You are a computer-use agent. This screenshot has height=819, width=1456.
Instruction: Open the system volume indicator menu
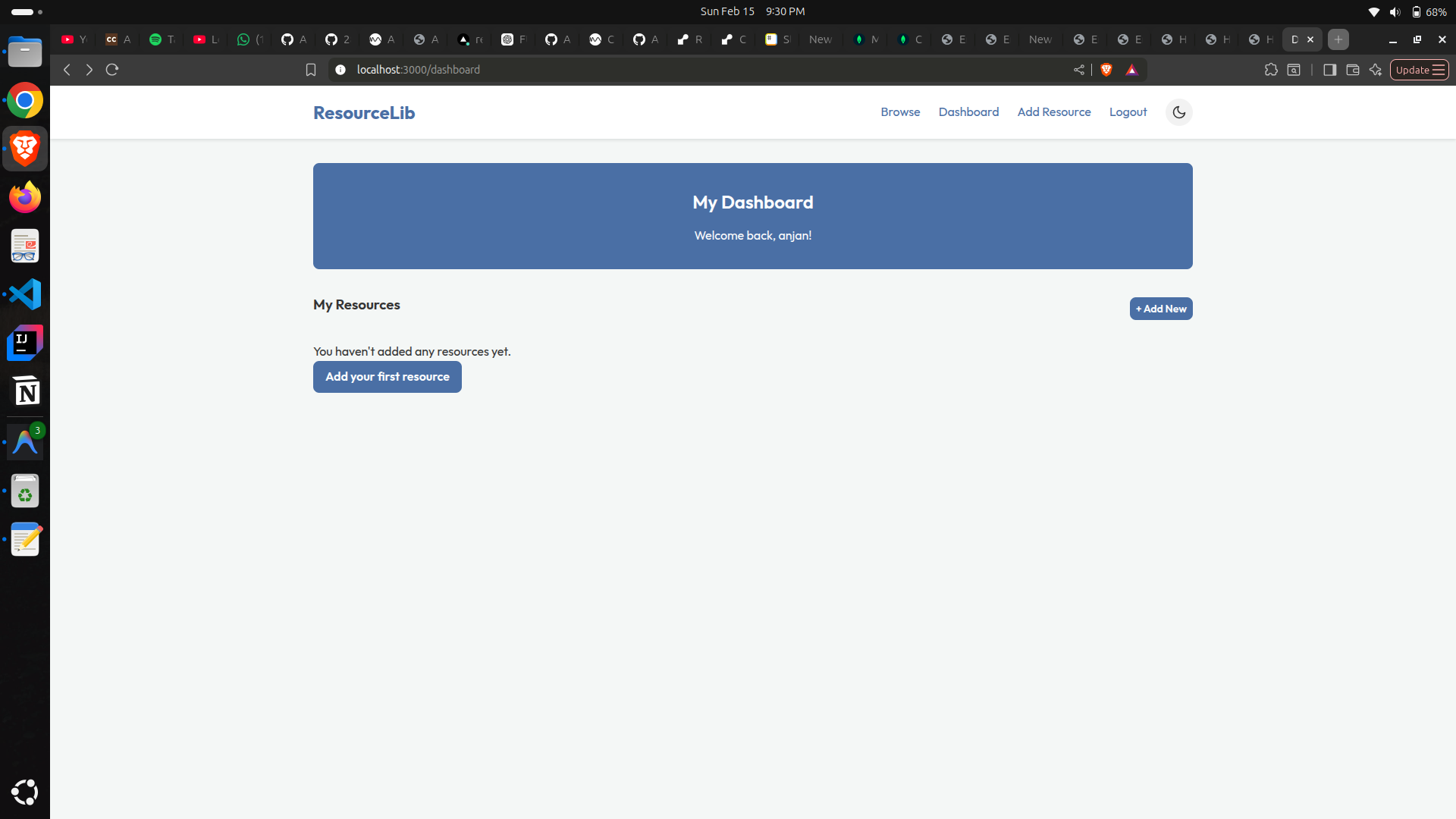click(x=1395, y=11)
